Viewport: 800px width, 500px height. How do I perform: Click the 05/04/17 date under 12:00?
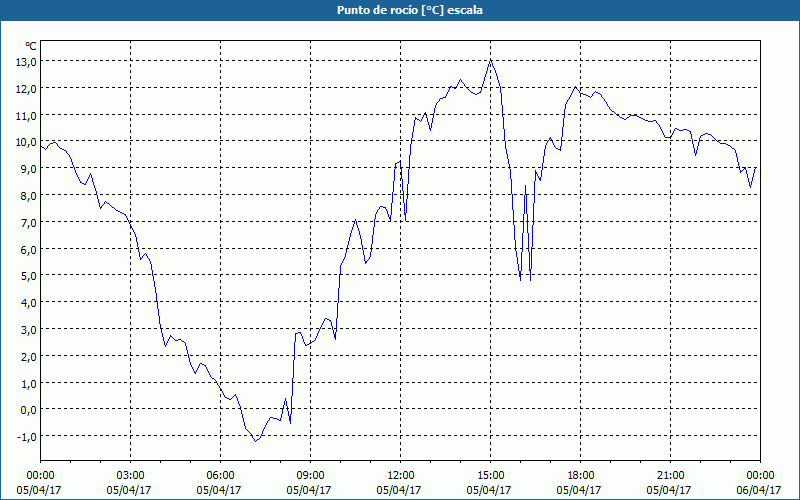click(x=399, y=490)
